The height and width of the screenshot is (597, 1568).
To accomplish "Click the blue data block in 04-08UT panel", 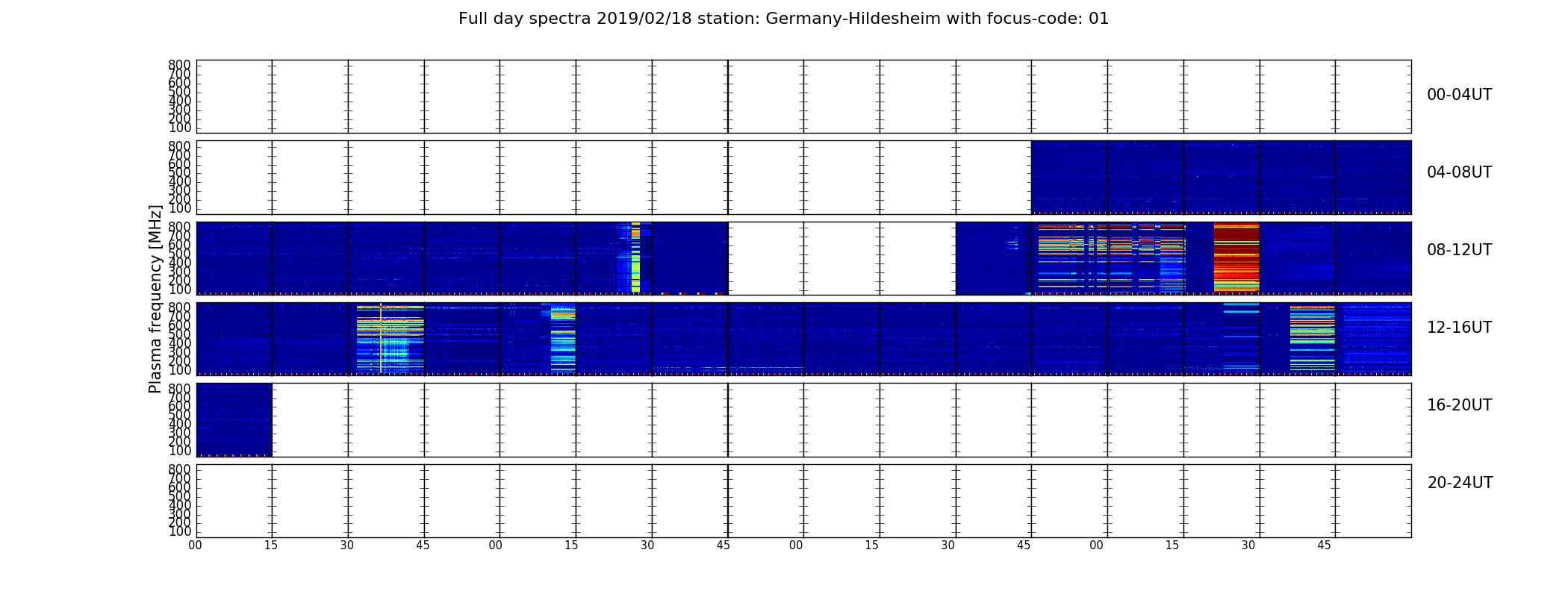I will click(x=1221, y=178).
